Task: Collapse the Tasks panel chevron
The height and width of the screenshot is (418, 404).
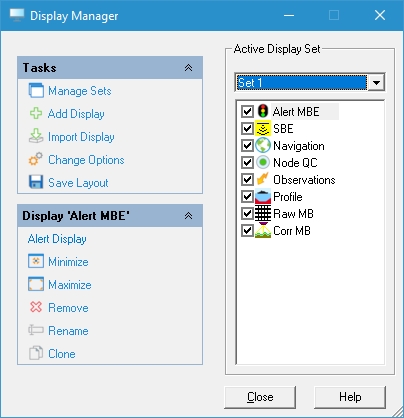Action: [188, 68]
